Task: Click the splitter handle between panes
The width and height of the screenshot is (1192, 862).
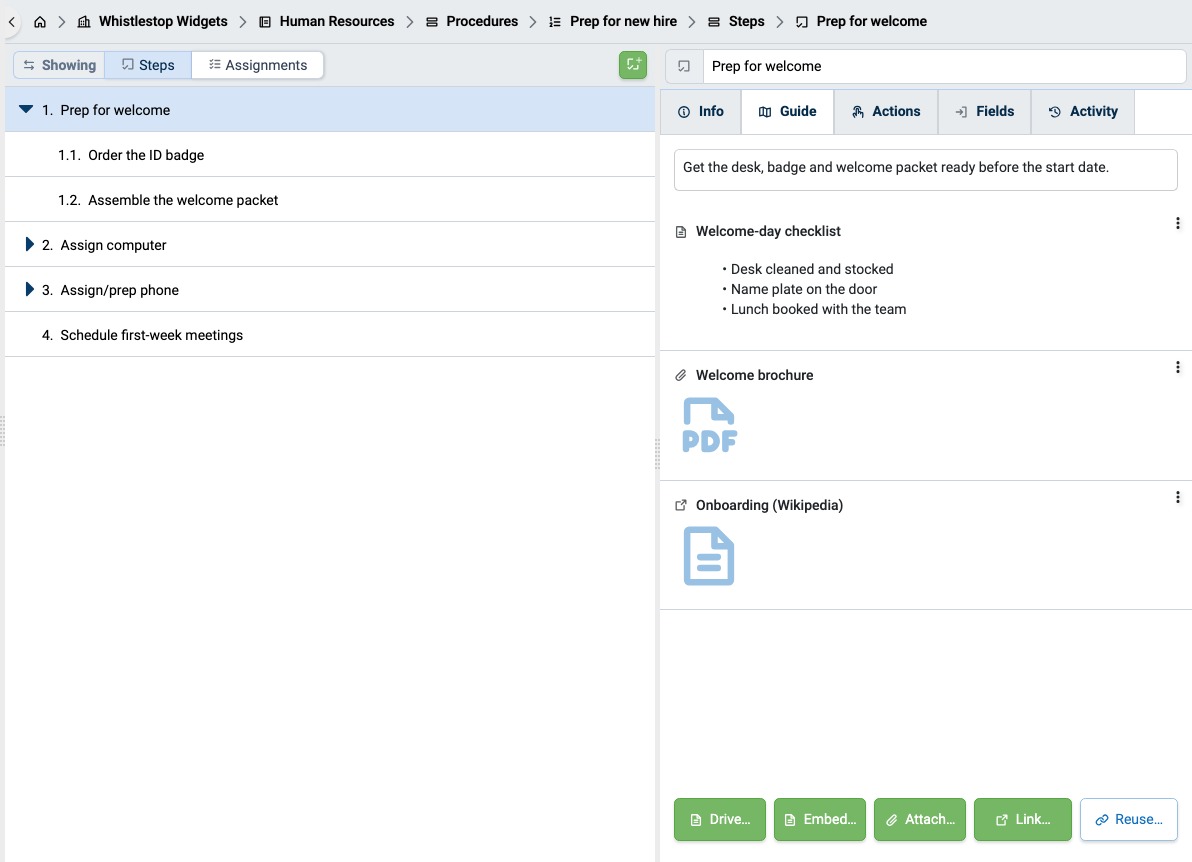Action: (658, 454)
